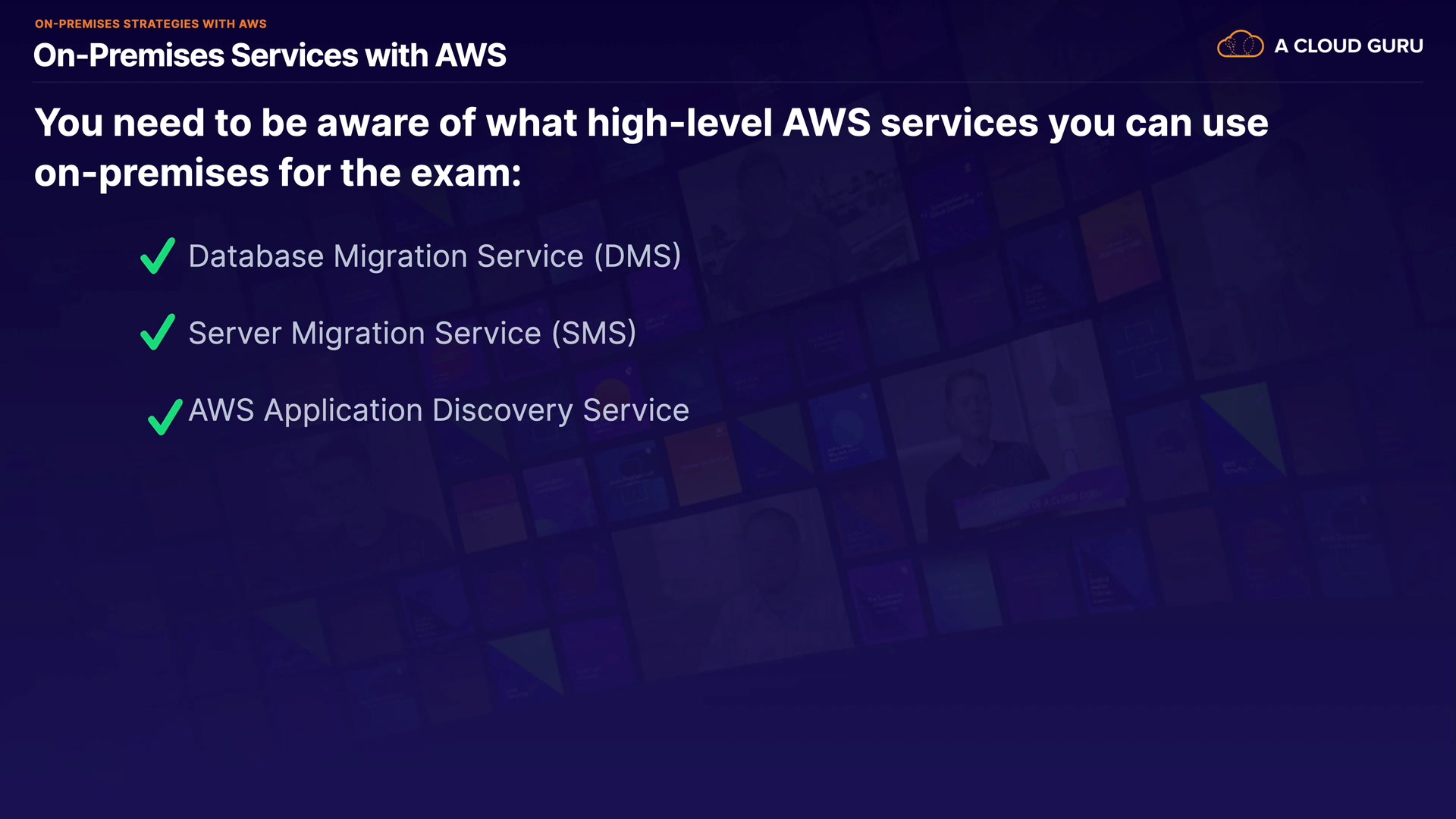Click the words "AWS services" in the heading
Screen dimensions: 1456x819
(x=910, y=123)
